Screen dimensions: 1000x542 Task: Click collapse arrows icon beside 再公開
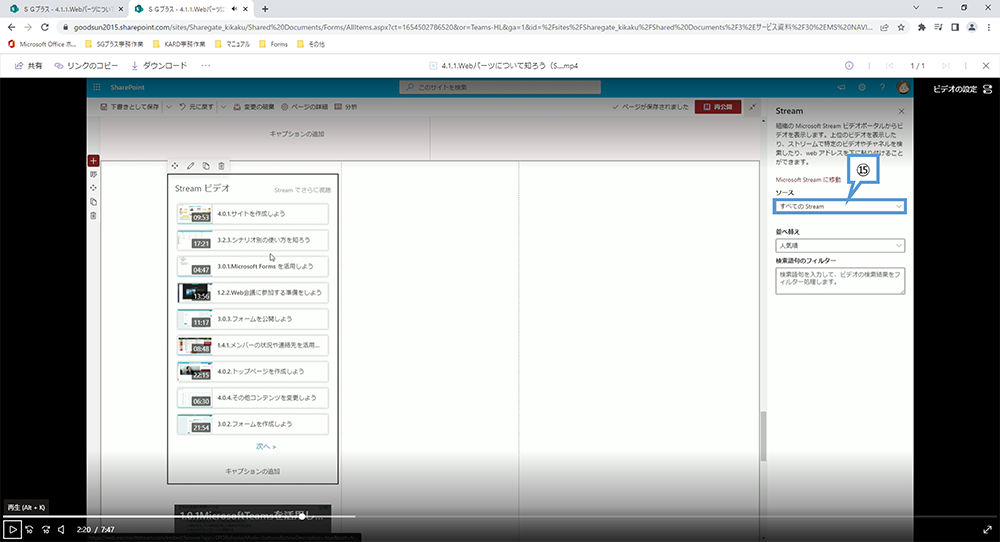753,107
